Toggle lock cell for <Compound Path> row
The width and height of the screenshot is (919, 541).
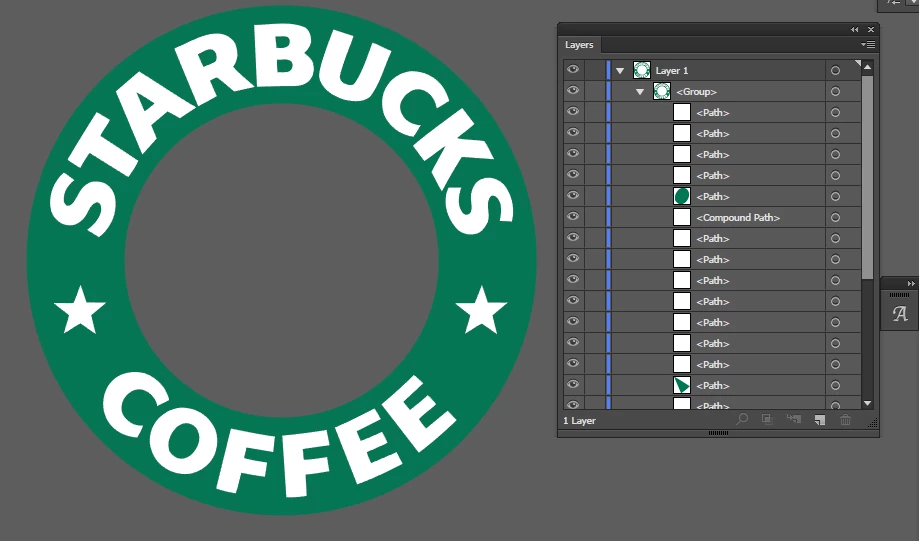pos(595,217)
